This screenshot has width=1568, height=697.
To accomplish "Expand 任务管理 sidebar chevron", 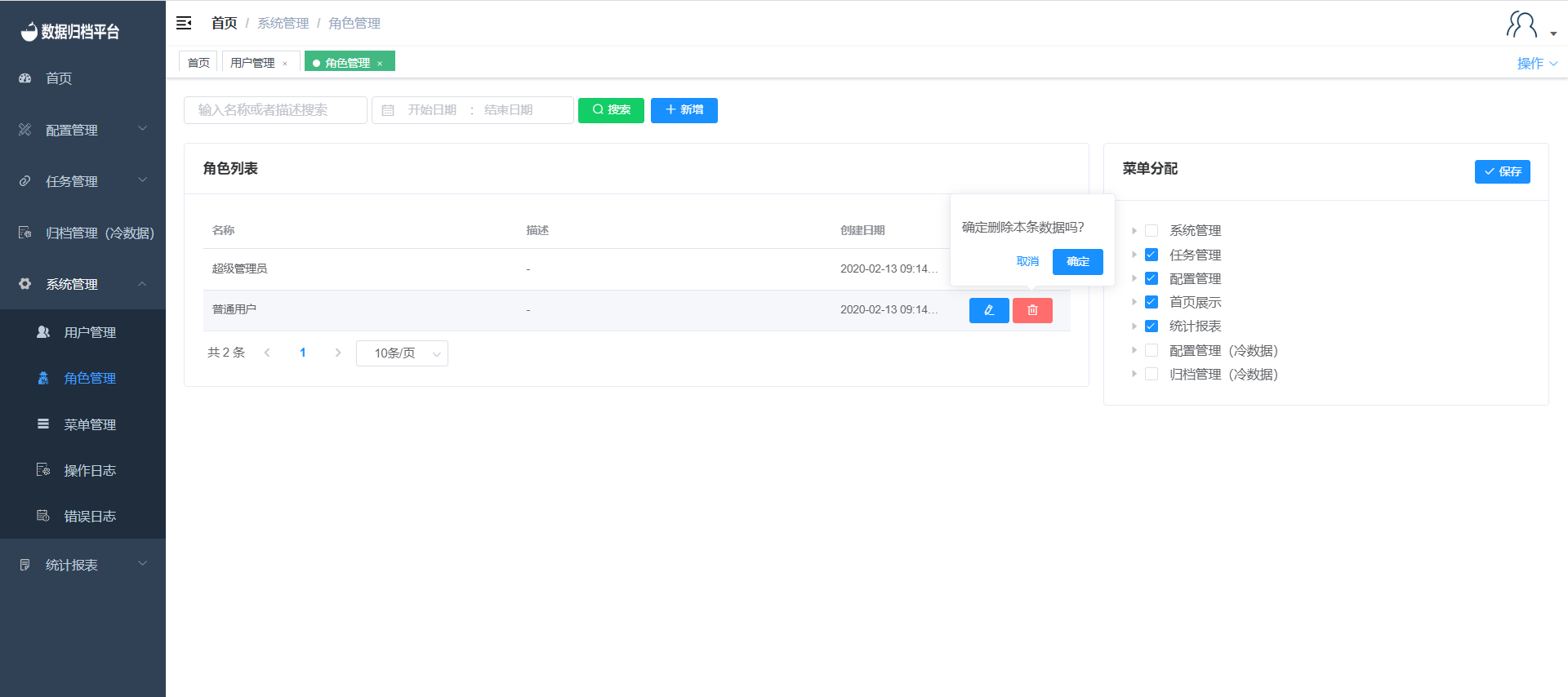I will coord(143,180).
